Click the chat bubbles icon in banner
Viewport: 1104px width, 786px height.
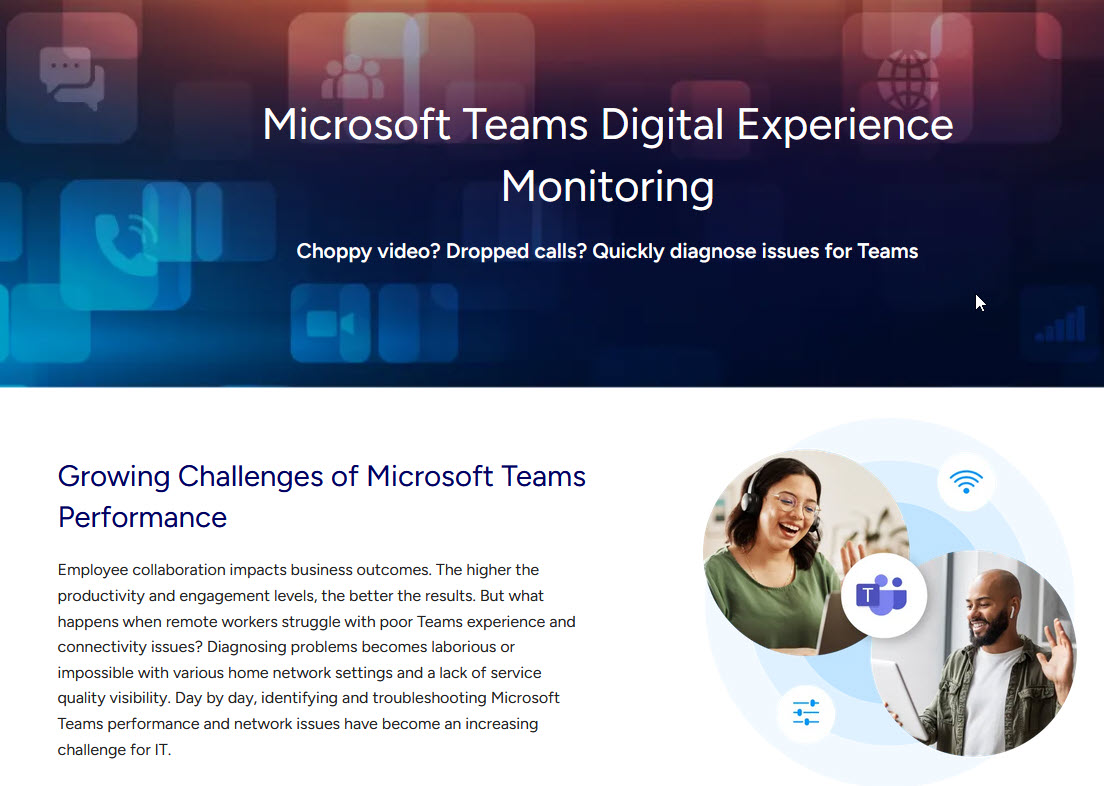(x=71, y=77)
